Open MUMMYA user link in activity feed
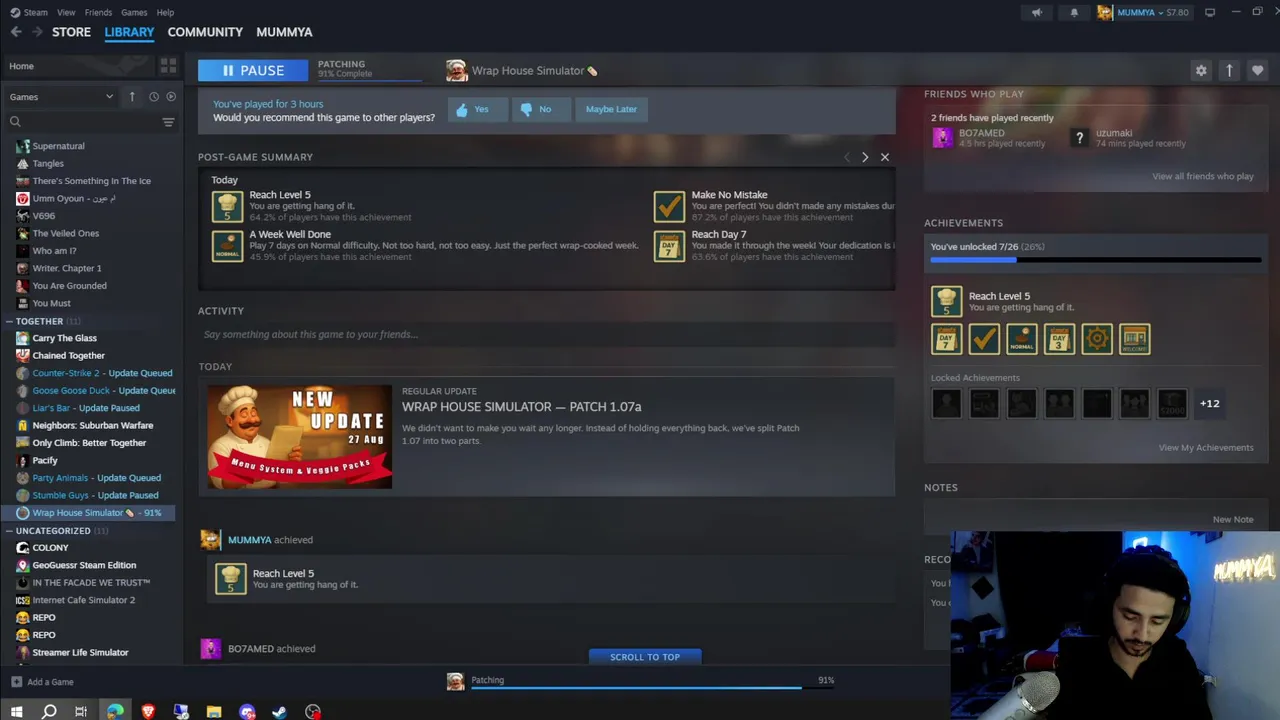This screenshot has height=720, width=1280. pyautogui.click(x=249, y=540)
